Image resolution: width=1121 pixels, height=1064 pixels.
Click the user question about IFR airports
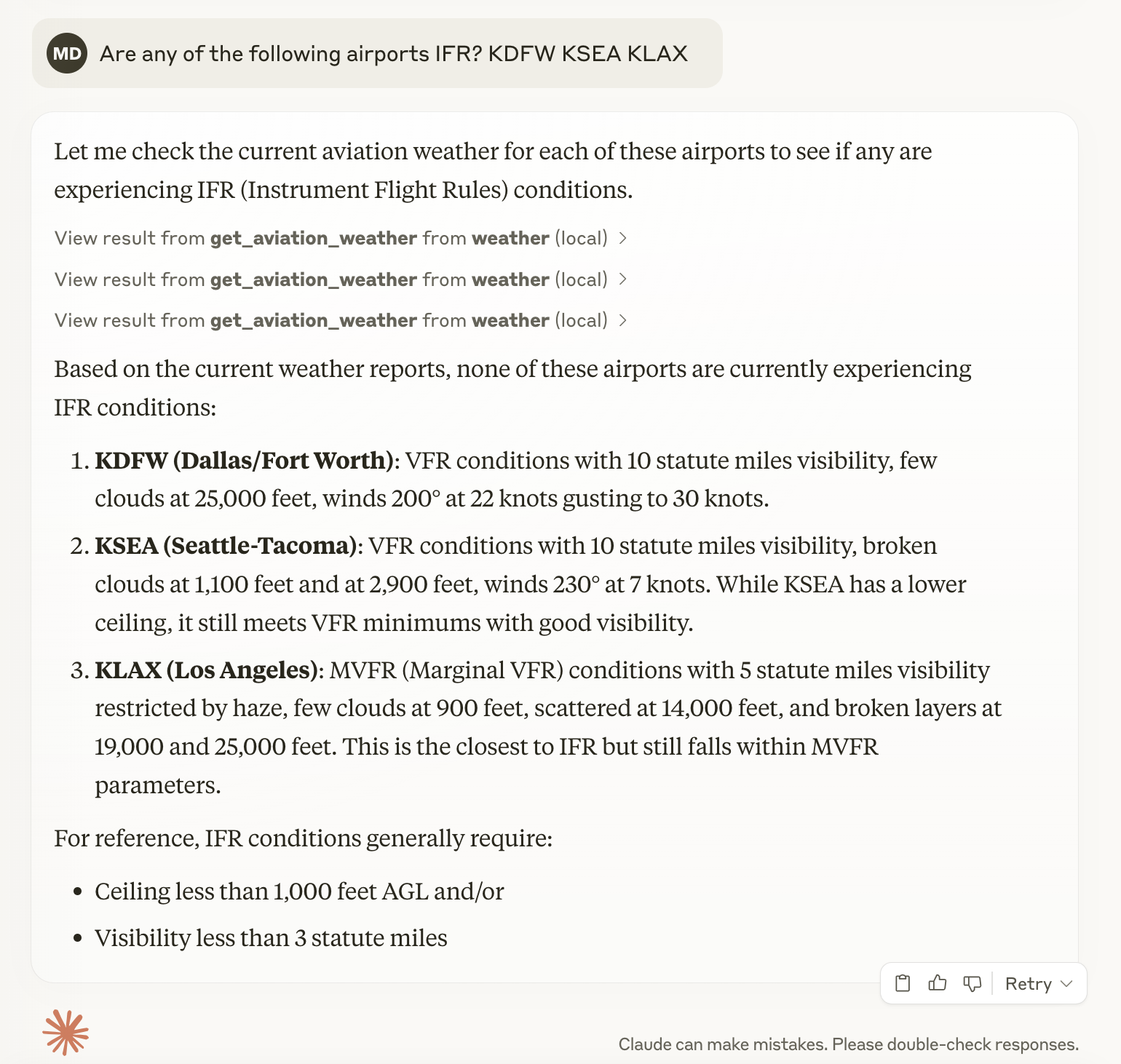pyautogui.click(x=394, y=54)
